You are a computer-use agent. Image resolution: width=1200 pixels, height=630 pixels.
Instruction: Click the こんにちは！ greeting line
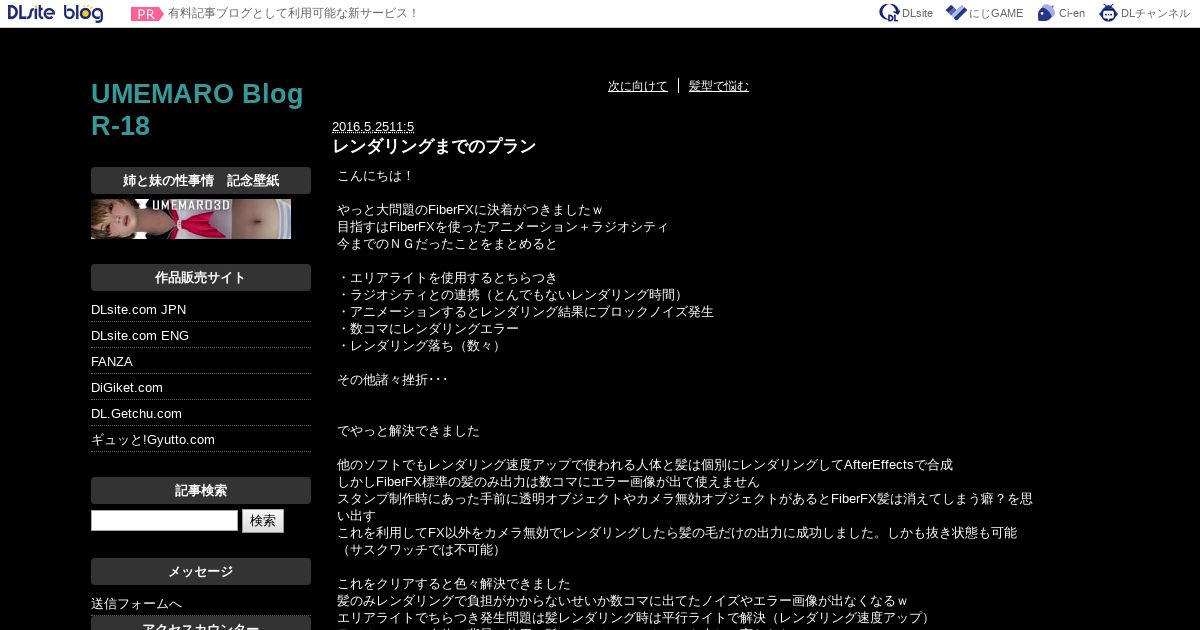[376, 176]
